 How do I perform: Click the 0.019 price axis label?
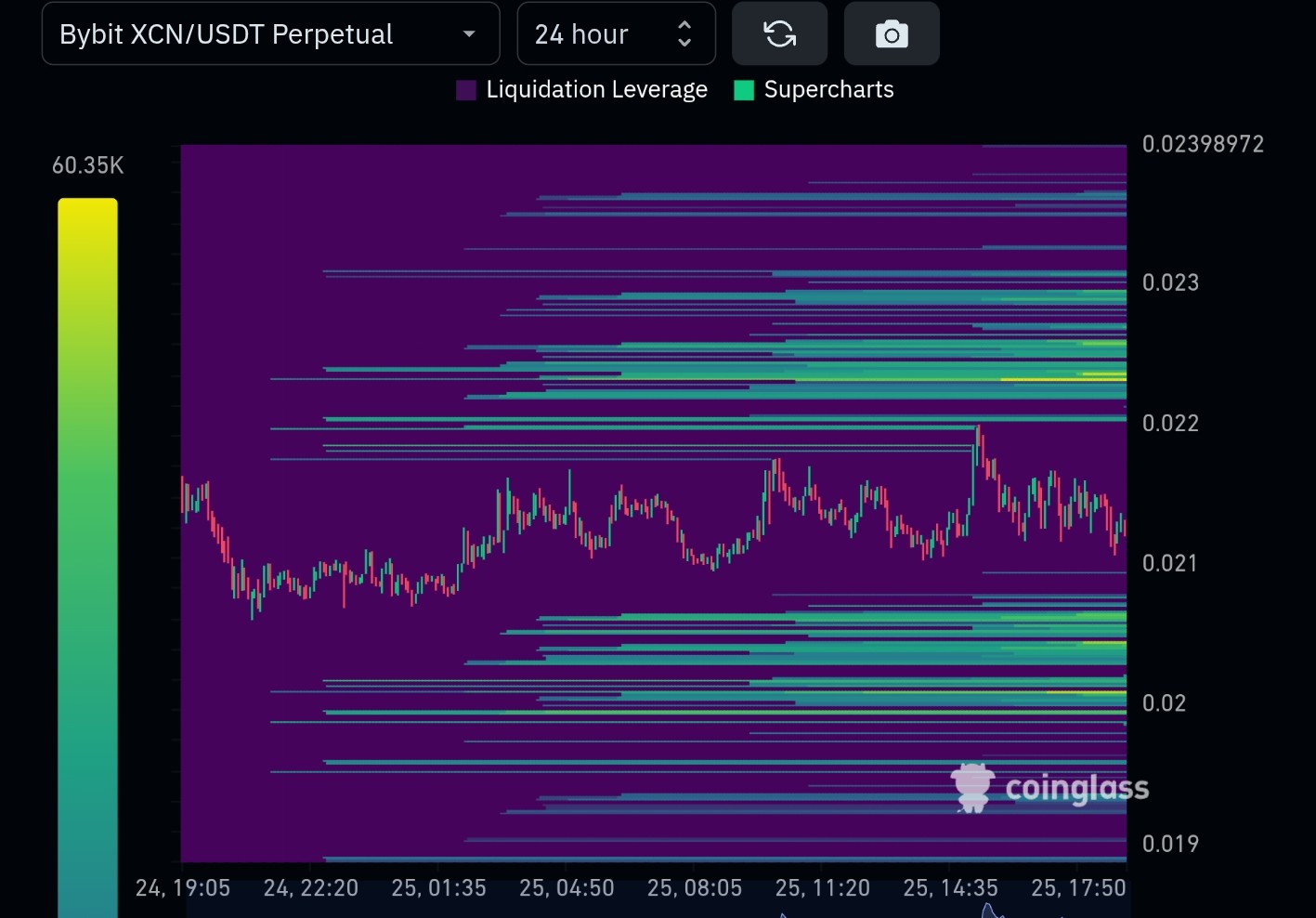(1170, 844)
